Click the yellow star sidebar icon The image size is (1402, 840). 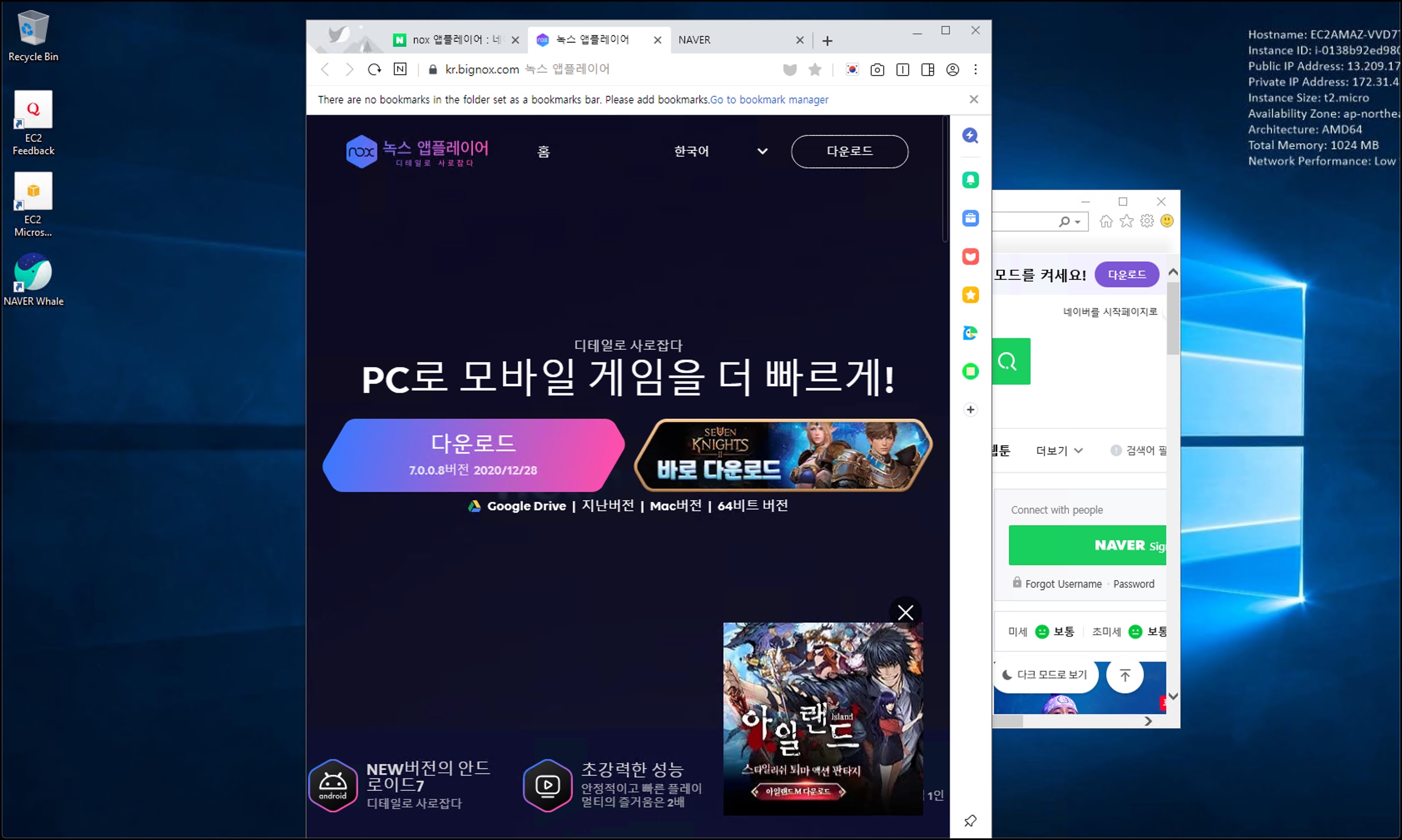coord(970,295)
